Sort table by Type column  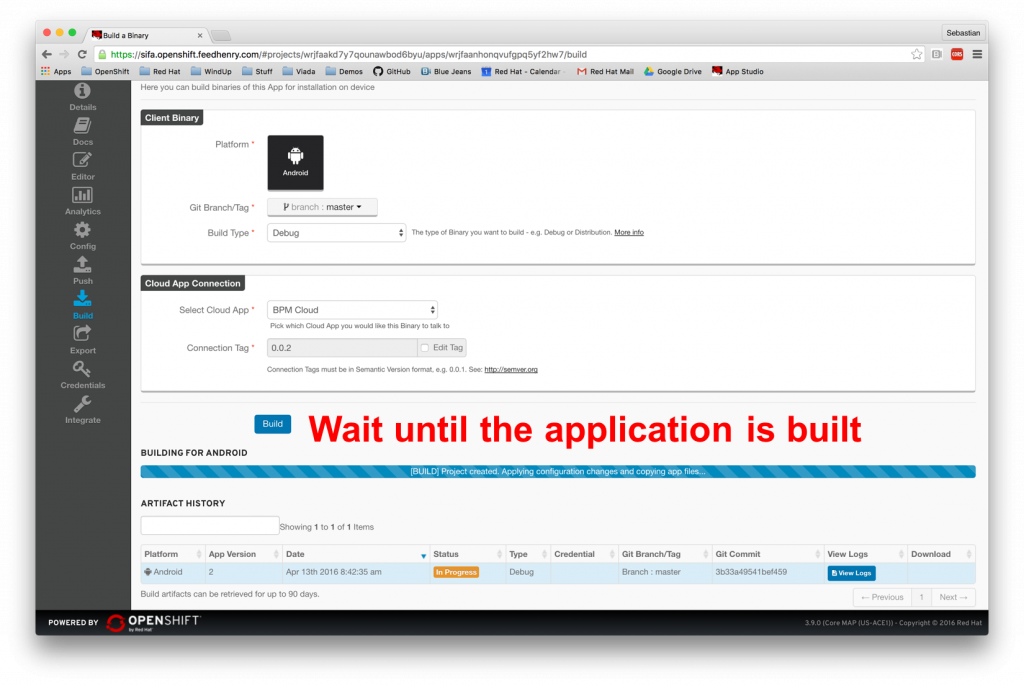click(x=528, y=554)
